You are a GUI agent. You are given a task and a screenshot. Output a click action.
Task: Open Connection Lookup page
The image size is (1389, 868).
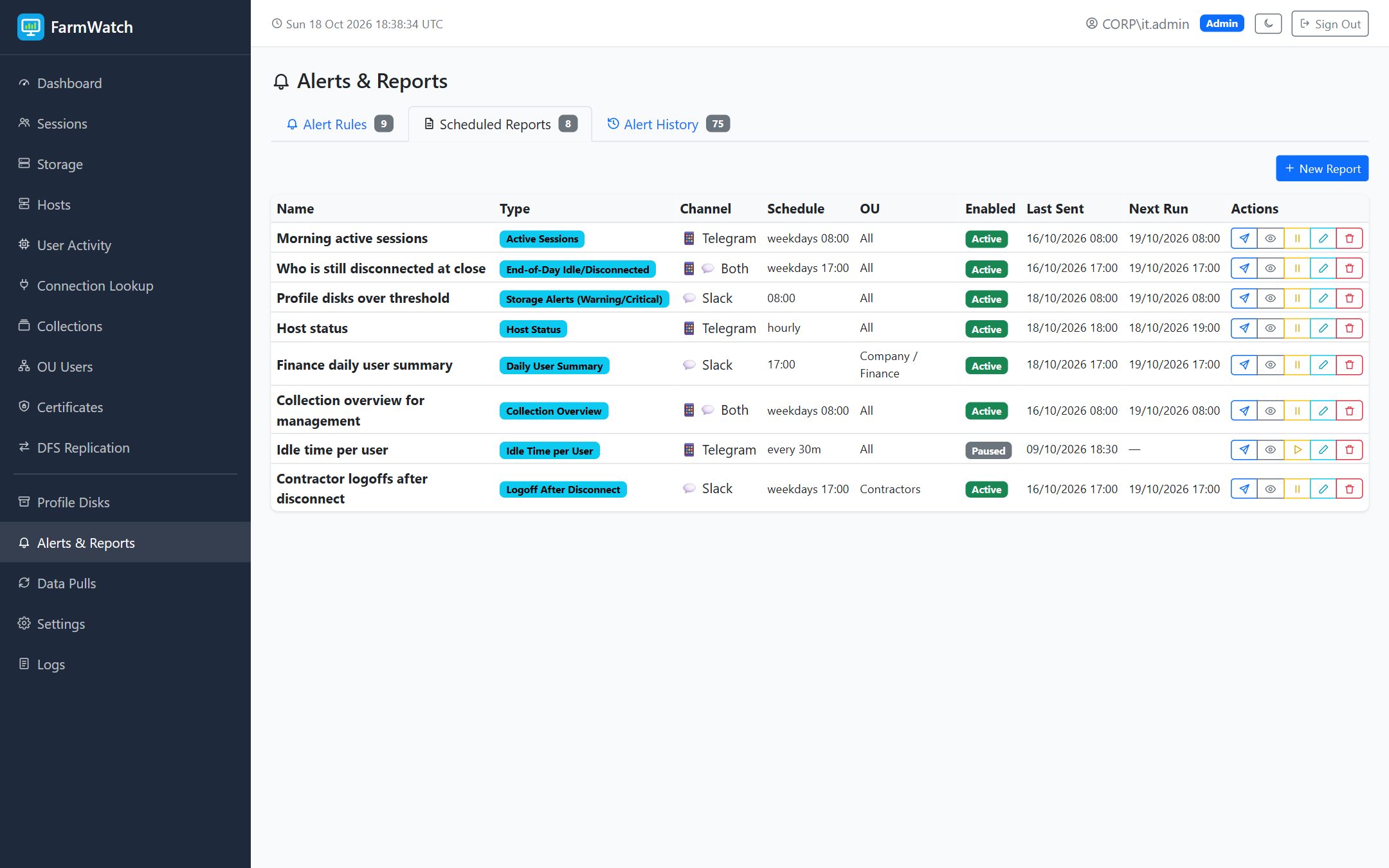(x=125, y=285)
